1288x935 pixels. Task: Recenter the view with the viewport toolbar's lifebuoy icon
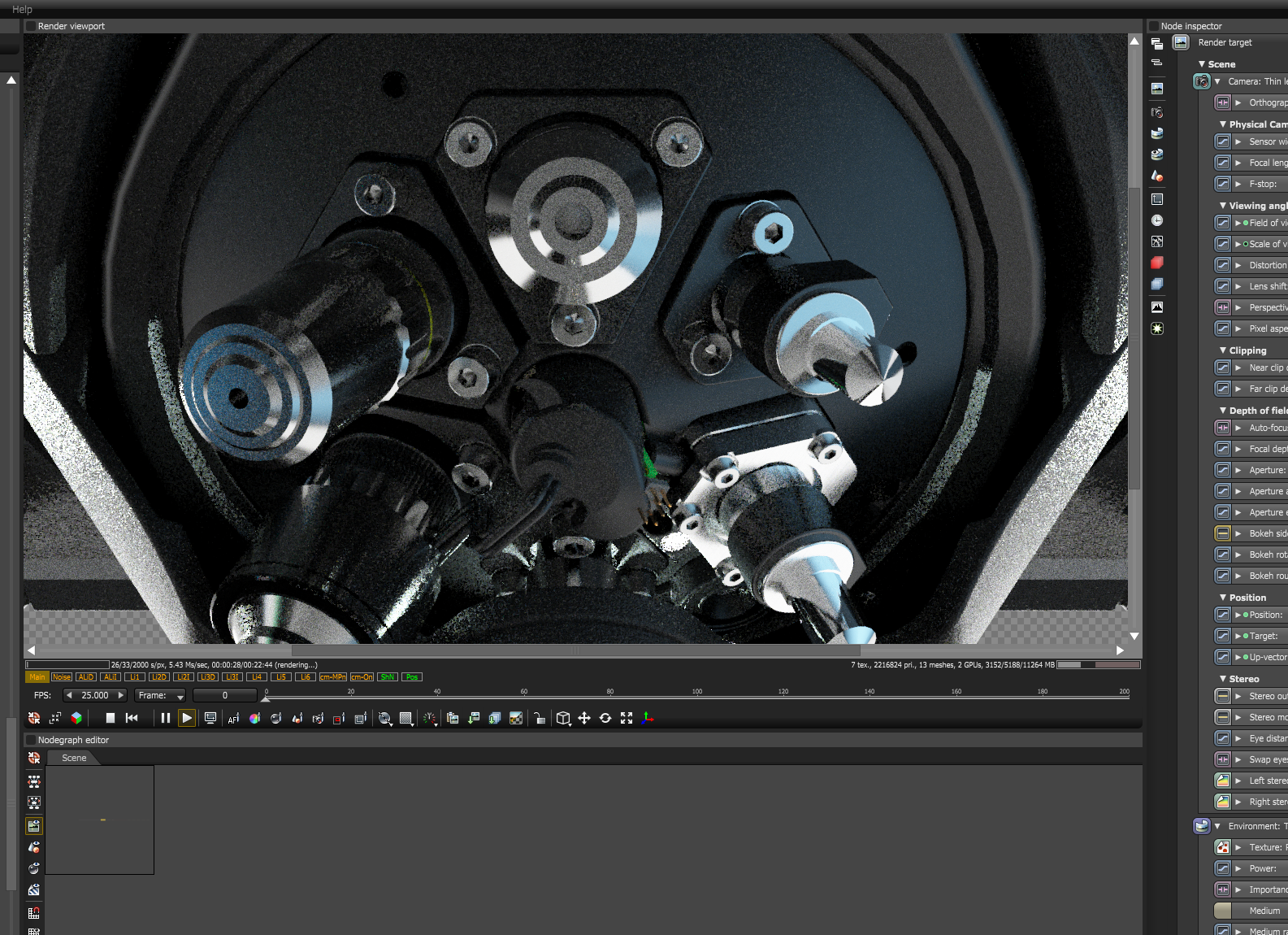tap(34, 718)
